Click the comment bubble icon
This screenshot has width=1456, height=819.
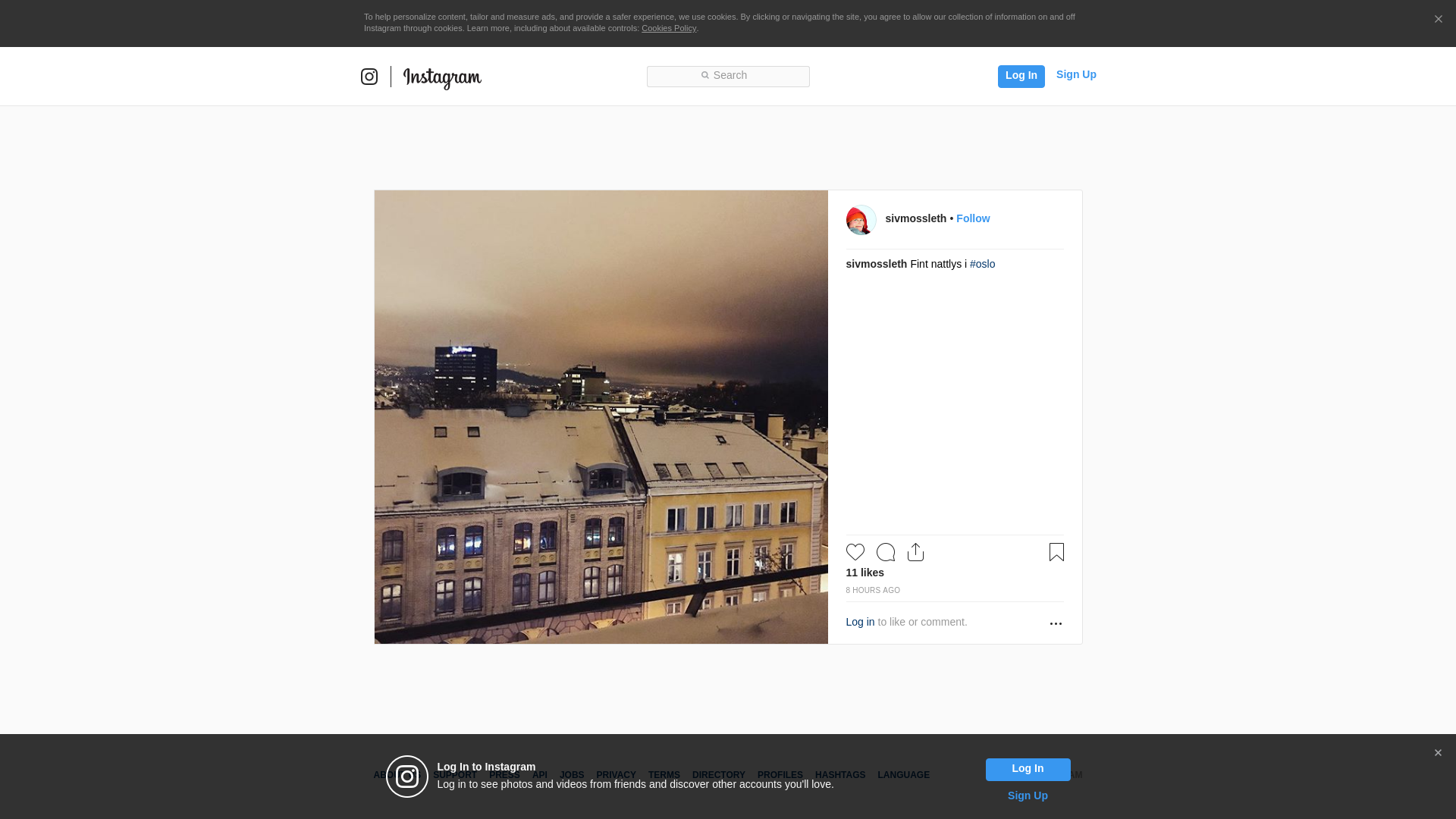885,552
